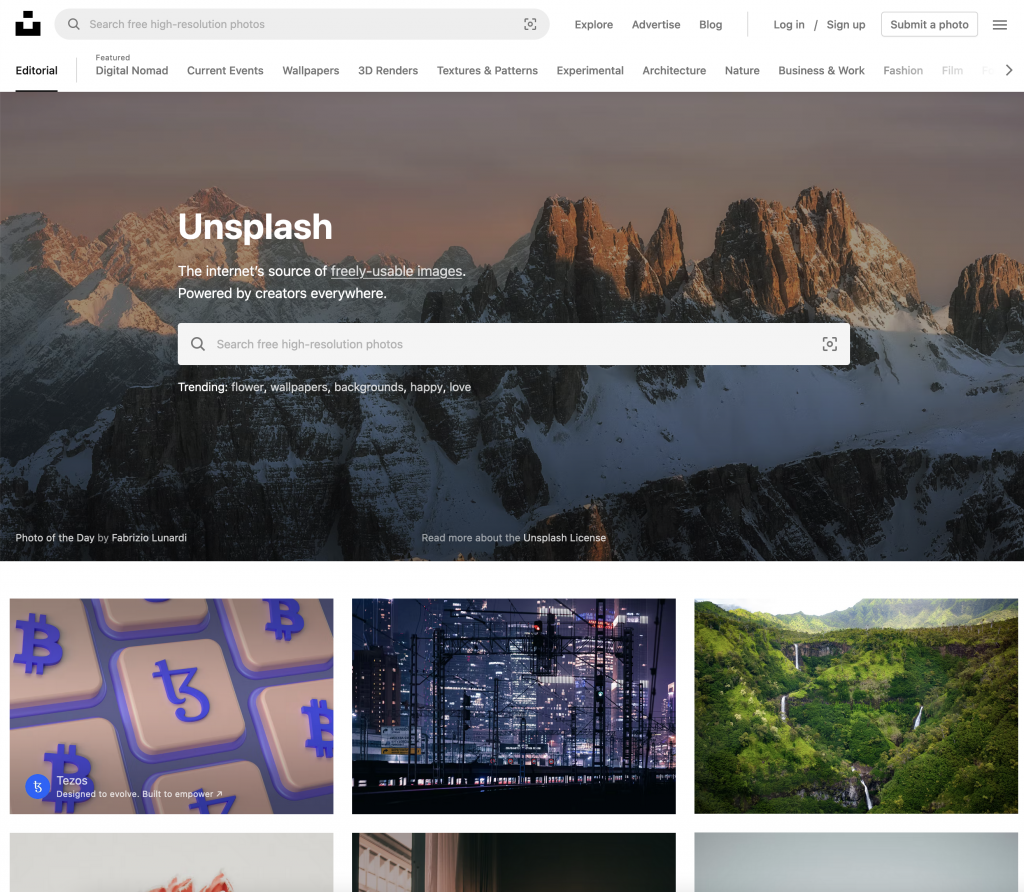Image resolution: width=1024 pixels, height=892 pixels.
Task: Open the Tezos crypto keys photo
Action: pos(172,706)
